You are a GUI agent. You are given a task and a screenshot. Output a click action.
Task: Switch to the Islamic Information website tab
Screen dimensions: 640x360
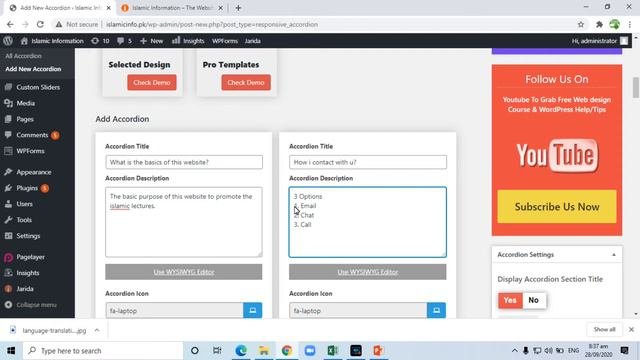pos(172,8)
